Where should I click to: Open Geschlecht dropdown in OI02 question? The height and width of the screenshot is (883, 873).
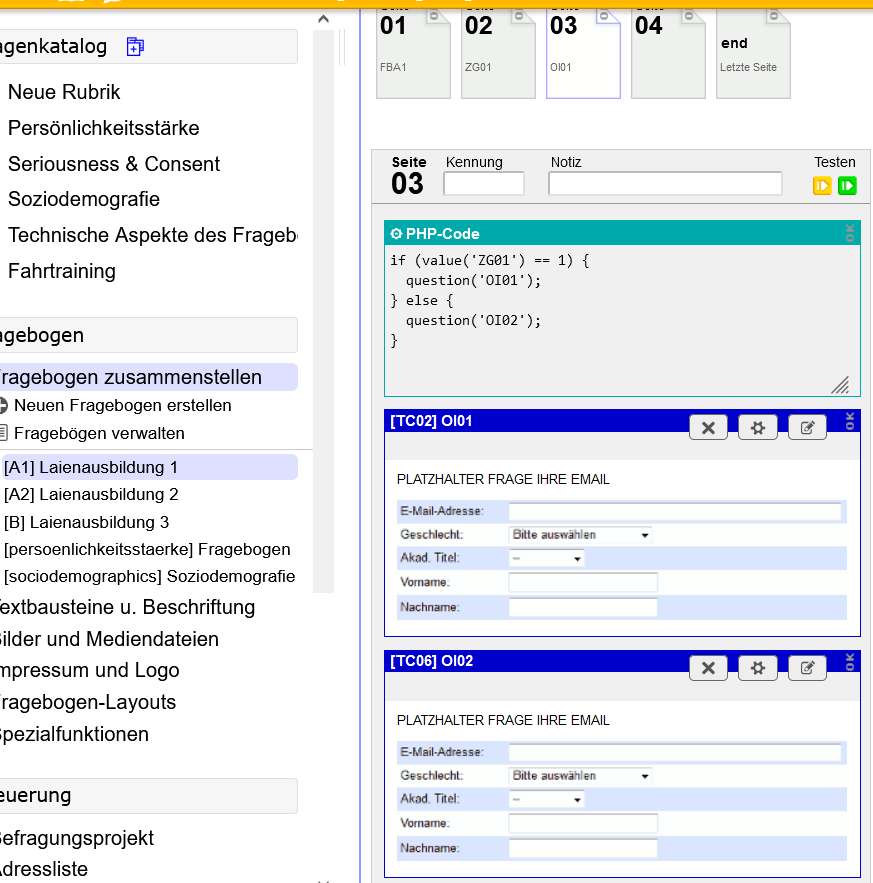pos(580,776)
